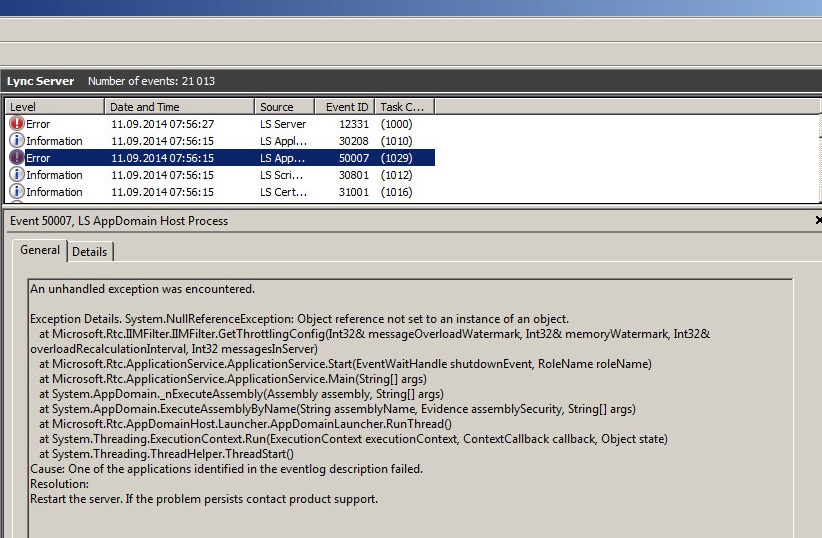
Task: Click the _nExecuteAssembly stack trace line
Action: (241, 394)
